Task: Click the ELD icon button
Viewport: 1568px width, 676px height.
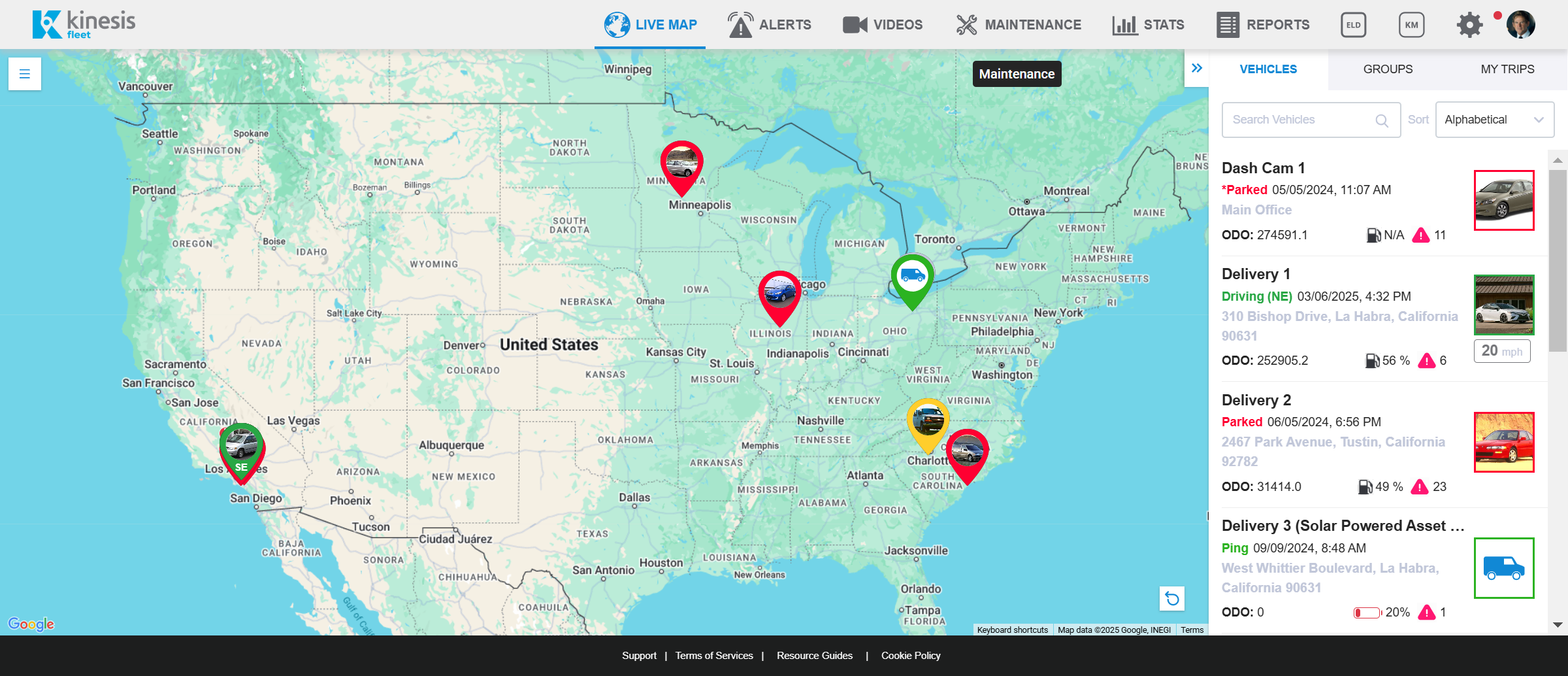Action: coord(1353,25)
